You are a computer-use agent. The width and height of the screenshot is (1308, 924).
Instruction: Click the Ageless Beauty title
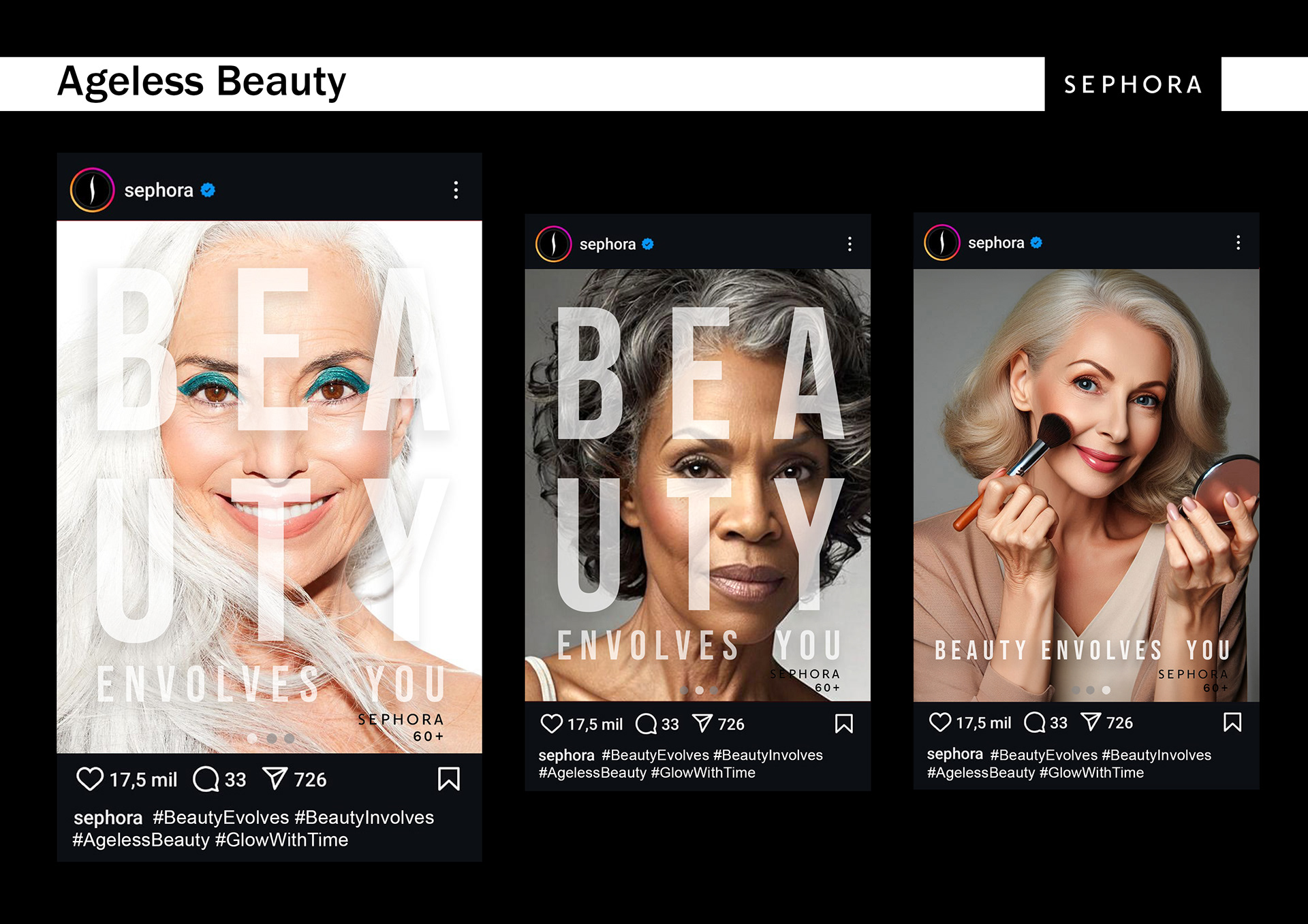coord(202,82)
